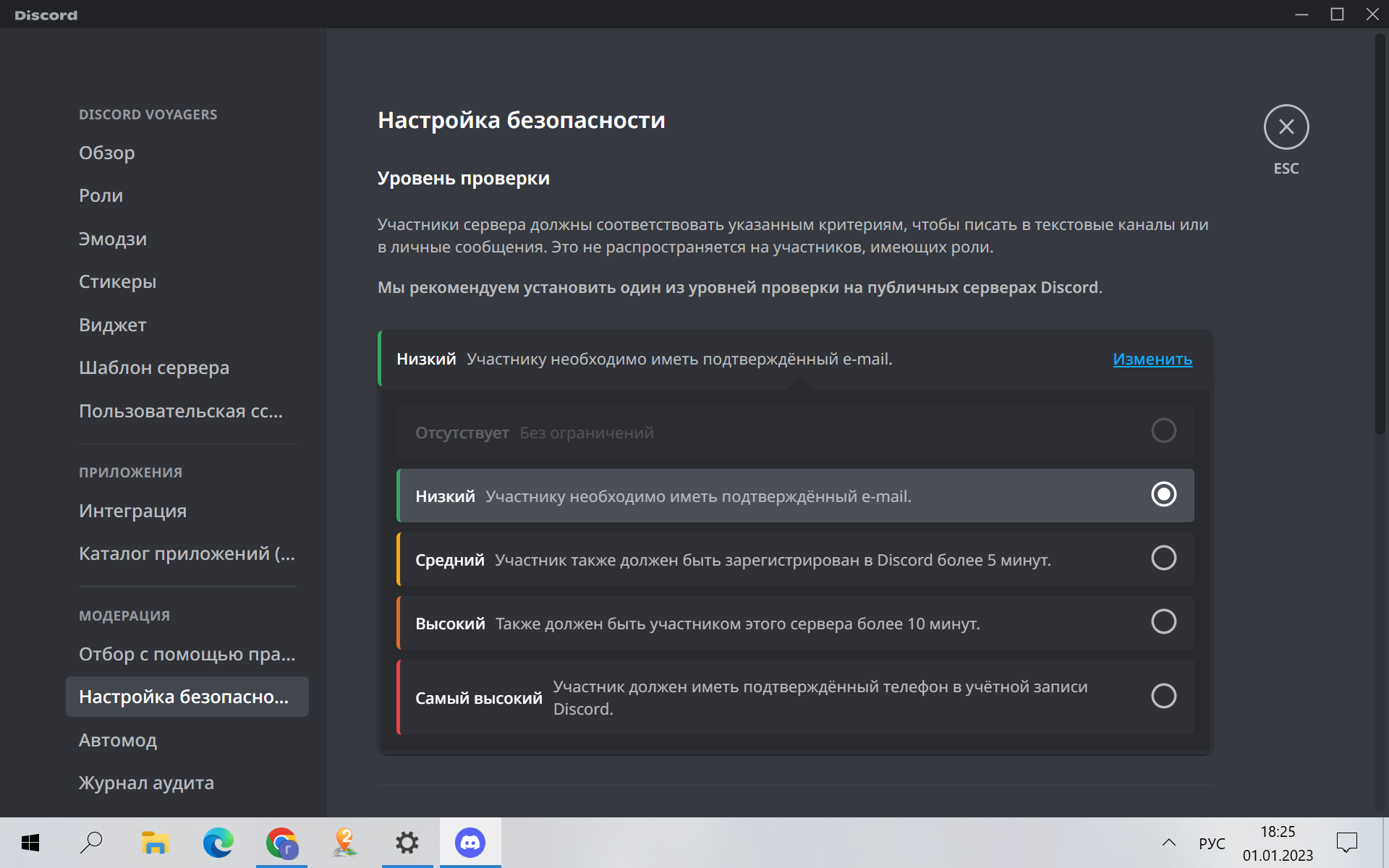Open the maps pin app in taskbar
The image size is (1389, 868).
[344, 843]
